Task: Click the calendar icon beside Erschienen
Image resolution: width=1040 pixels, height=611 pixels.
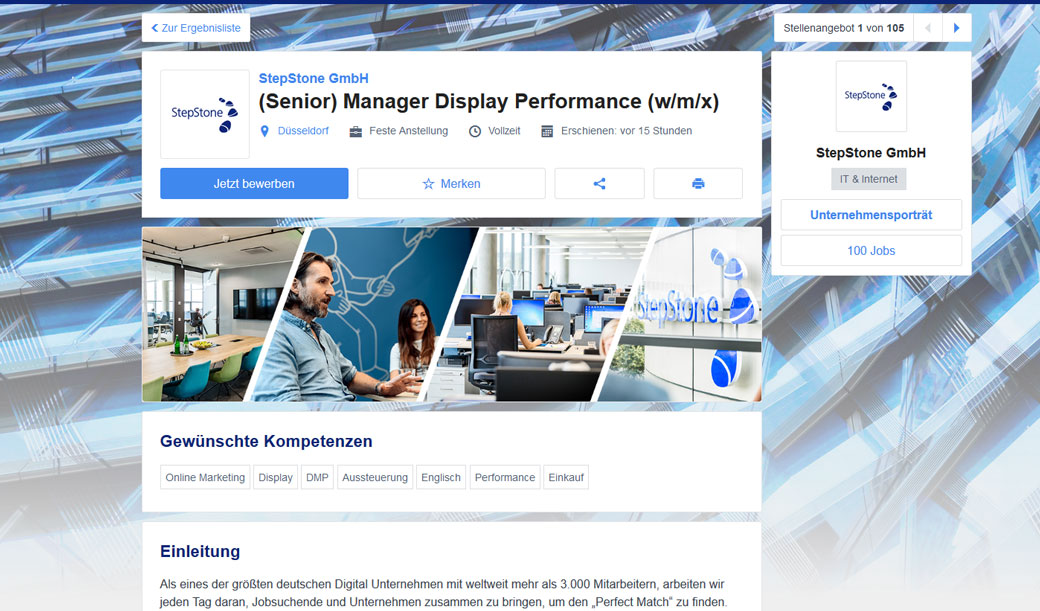Action: click(547, 131)
